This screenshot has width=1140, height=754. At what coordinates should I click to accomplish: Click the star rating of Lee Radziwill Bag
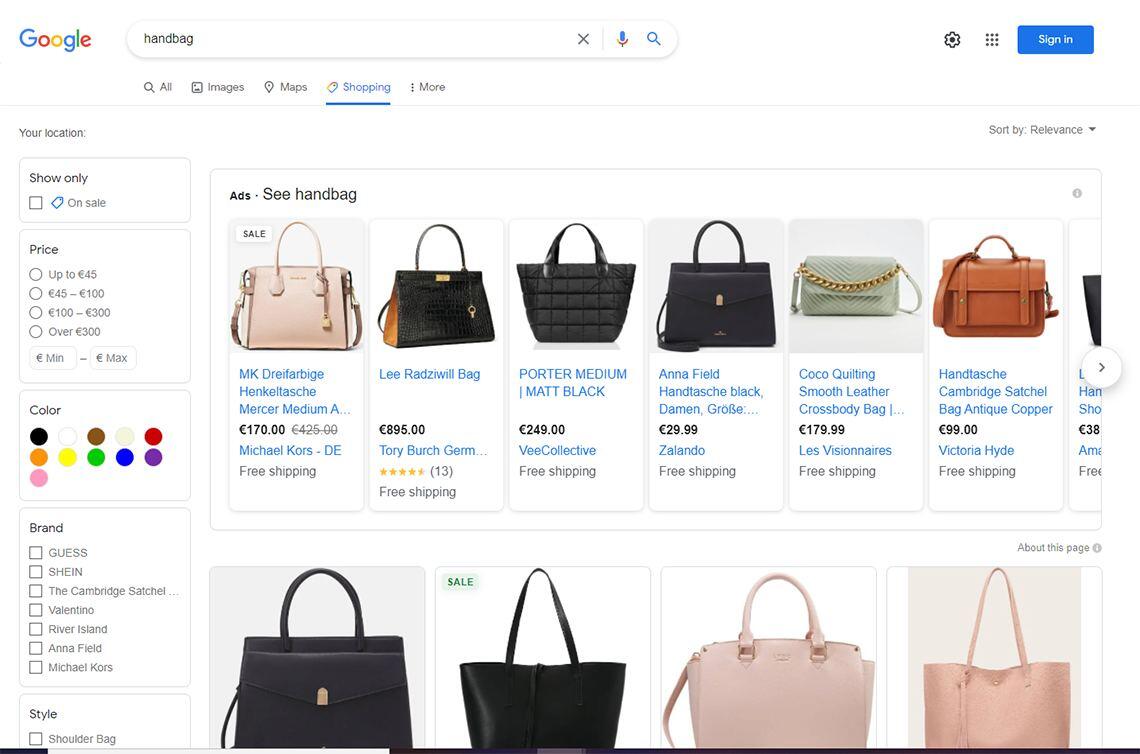(x=402, y=472)
